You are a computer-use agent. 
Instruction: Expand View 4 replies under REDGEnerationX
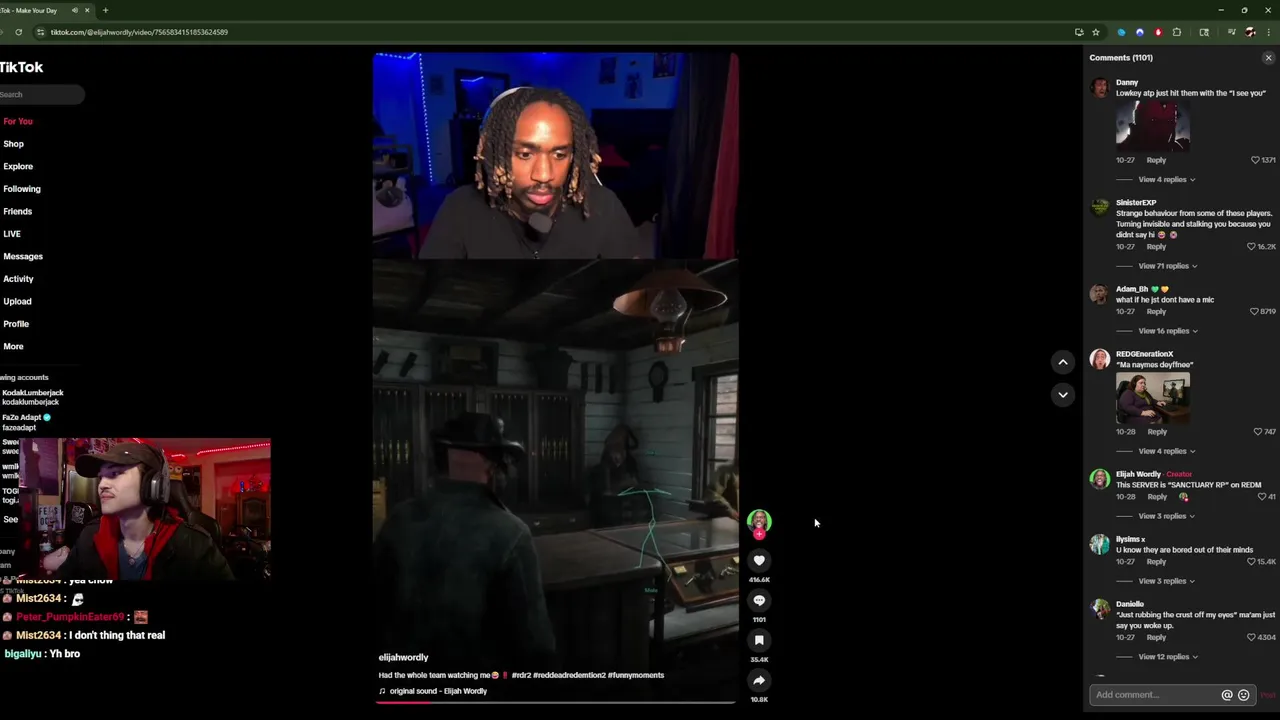1166,452
